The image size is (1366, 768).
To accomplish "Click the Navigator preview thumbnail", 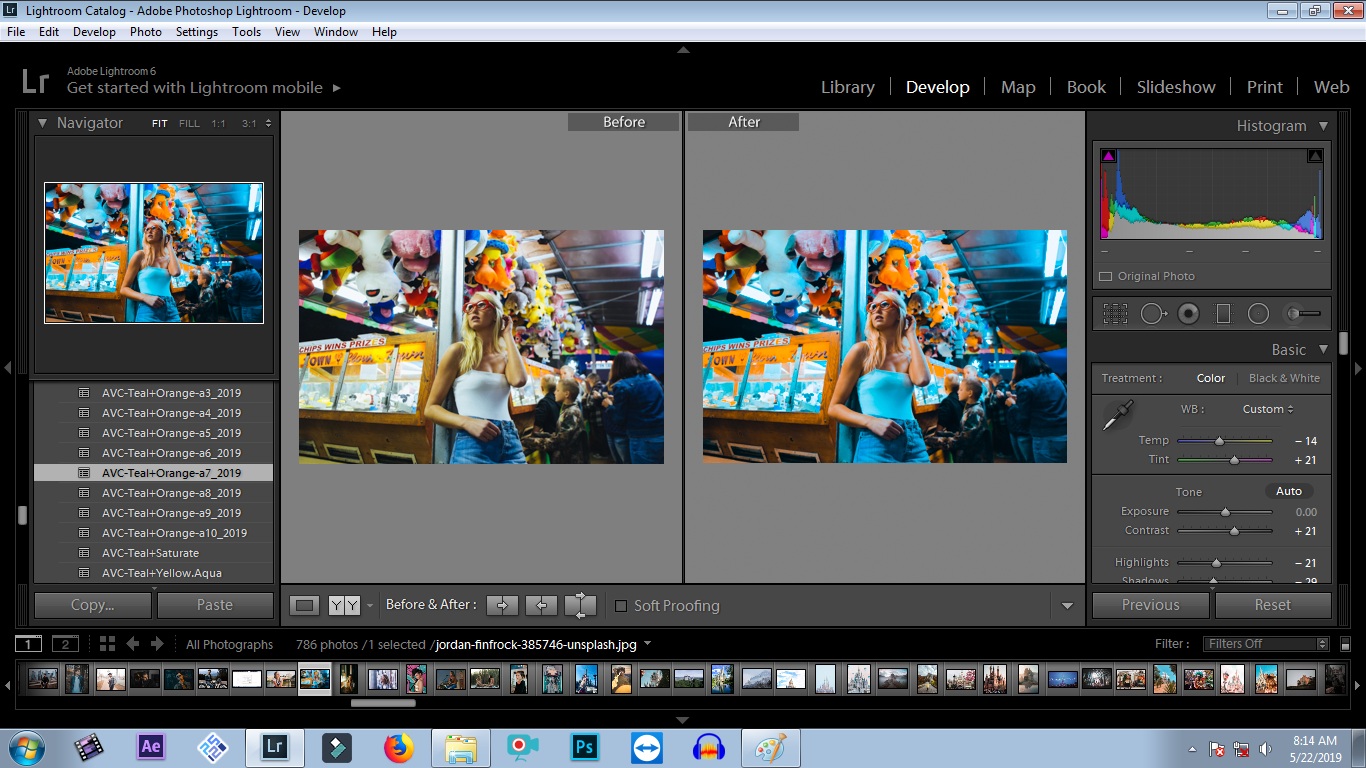I will tap(154, 253).
